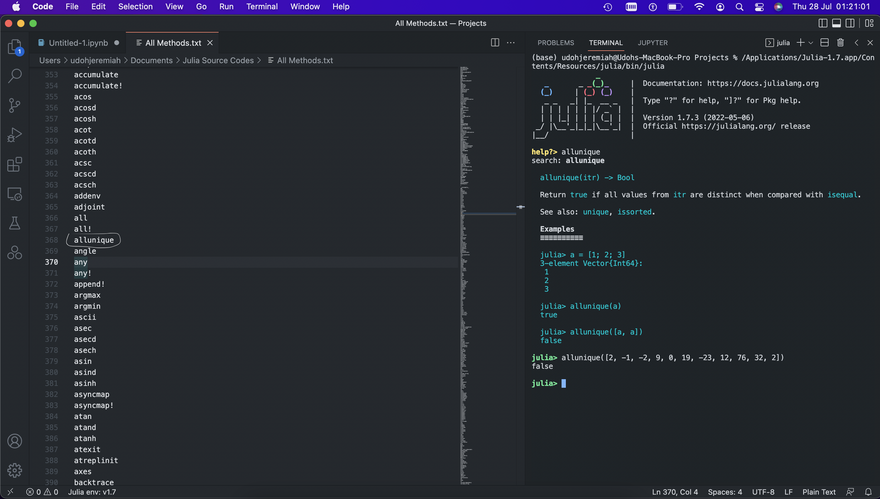
Task: Change UTF-8 file encoding
Action: point(763,492)
